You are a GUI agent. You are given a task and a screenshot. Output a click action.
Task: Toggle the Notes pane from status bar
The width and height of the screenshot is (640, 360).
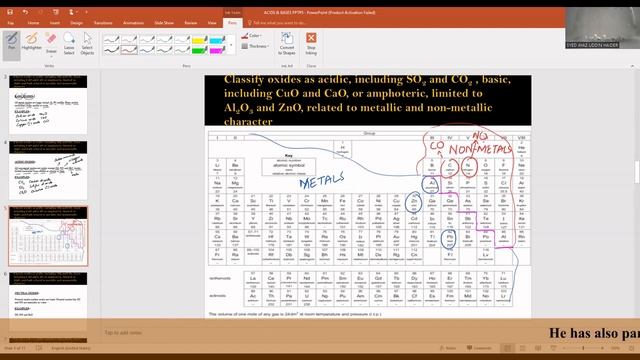coord(448,348)
